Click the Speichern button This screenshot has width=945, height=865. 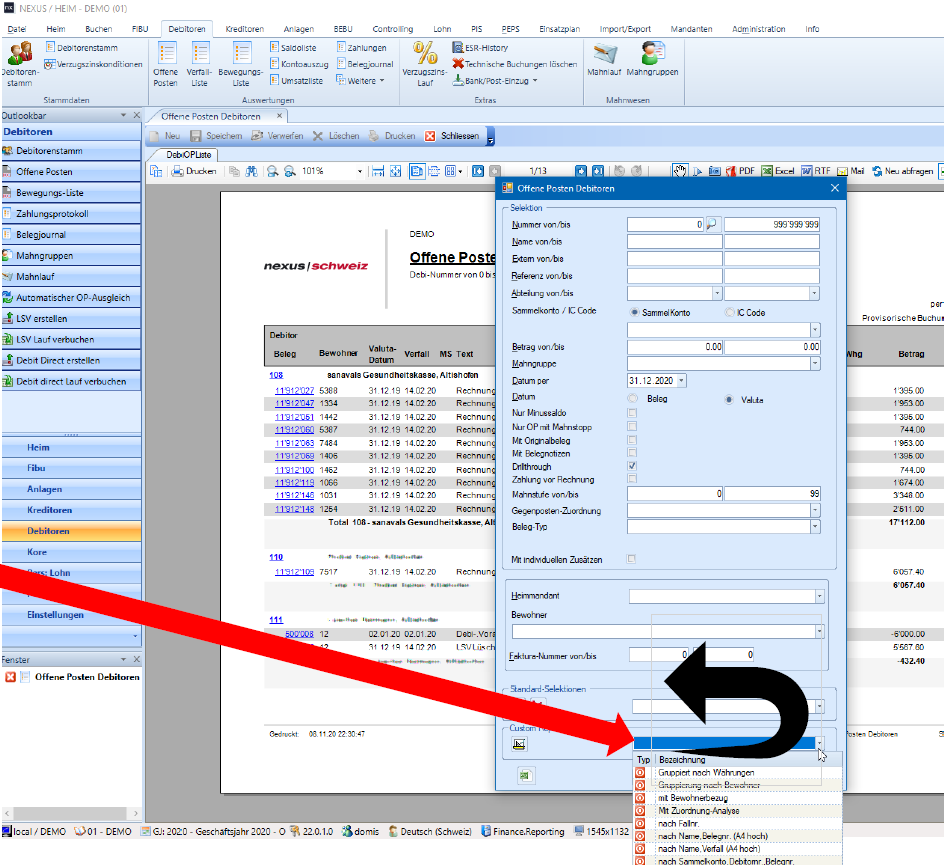[x=216, y=136]
